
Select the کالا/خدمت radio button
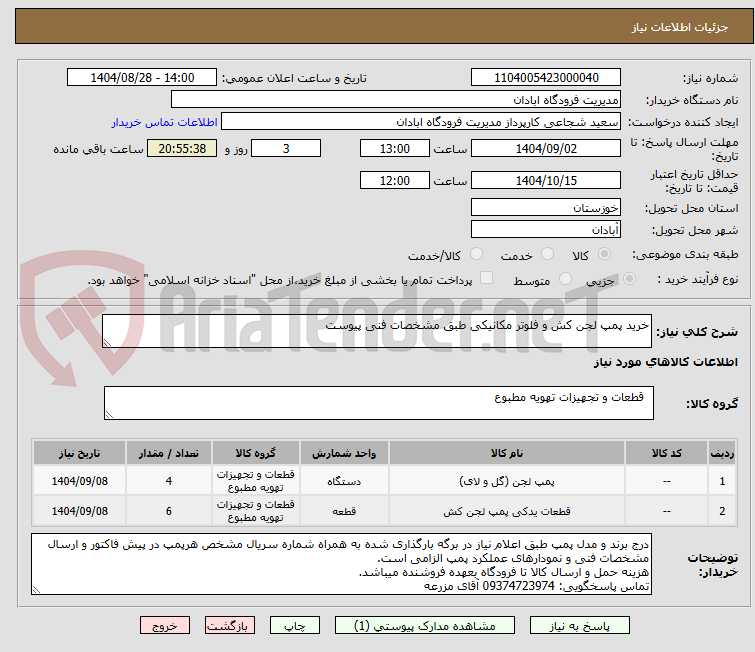point(476,254)
